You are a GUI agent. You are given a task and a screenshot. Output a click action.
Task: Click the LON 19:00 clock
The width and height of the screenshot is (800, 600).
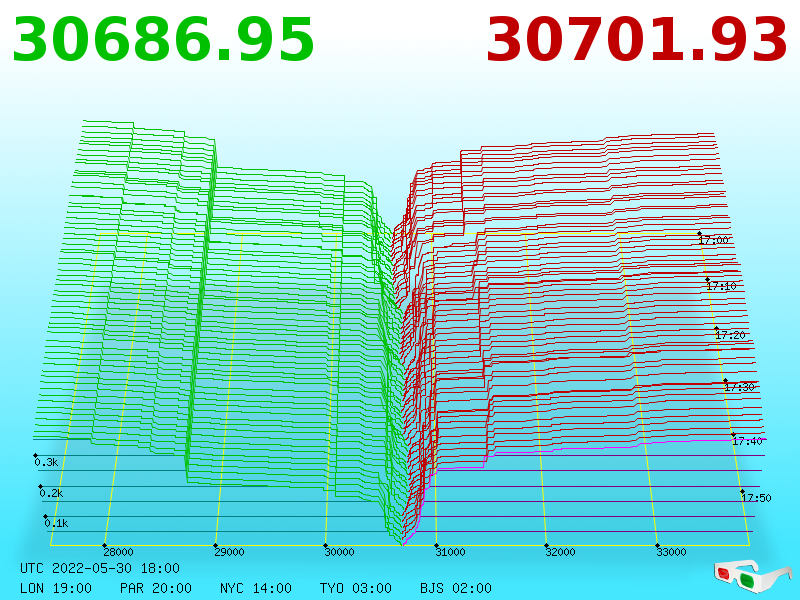[x=56, y=588]
